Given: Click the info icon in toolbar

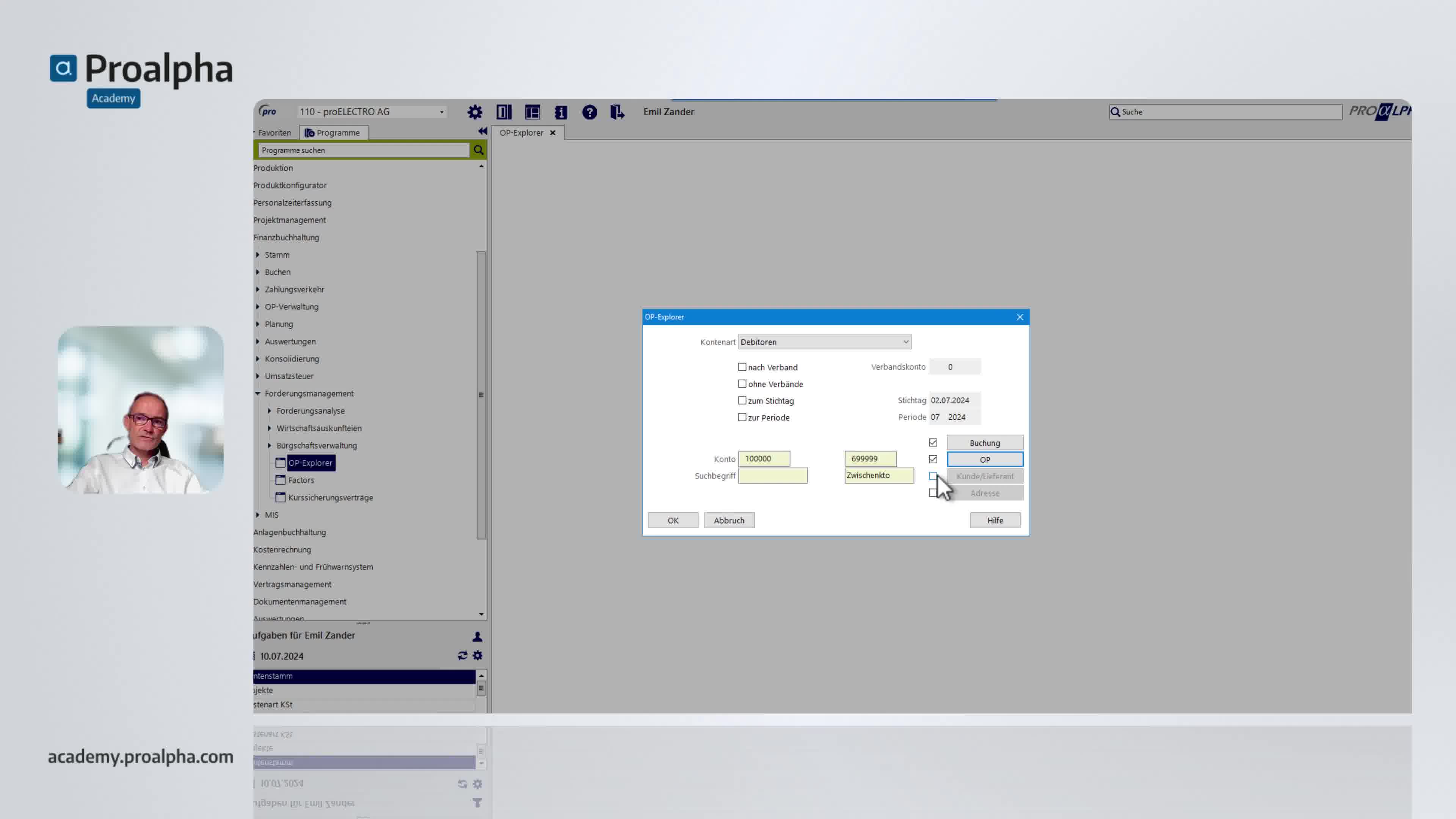Looking at the screenshot, I should (561, 112).
